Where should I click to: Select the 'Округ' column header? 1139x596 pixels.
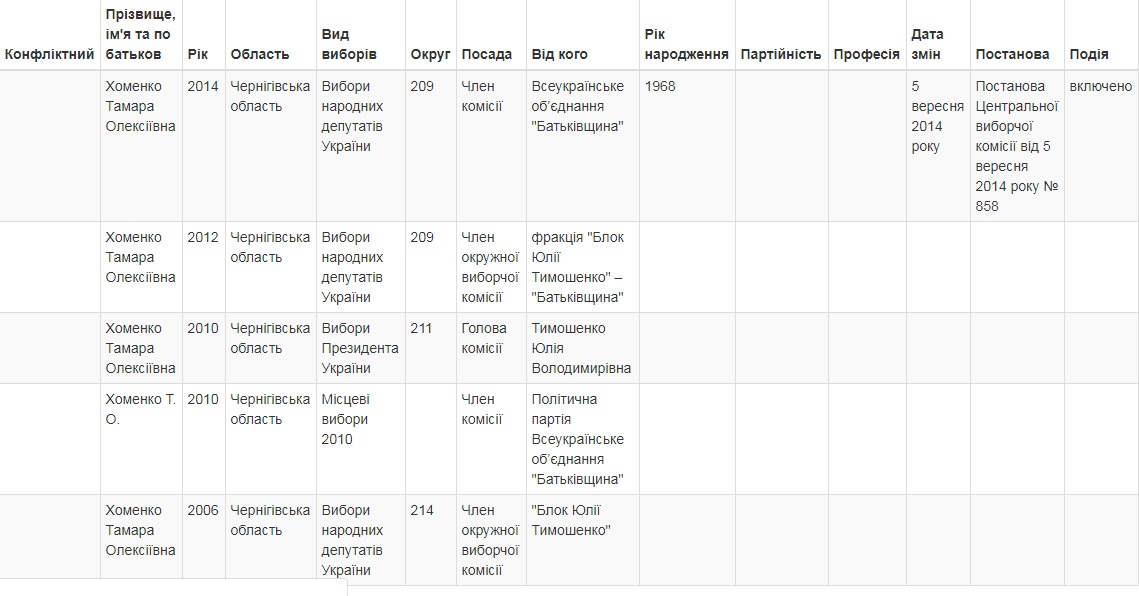tap(430, 55)
